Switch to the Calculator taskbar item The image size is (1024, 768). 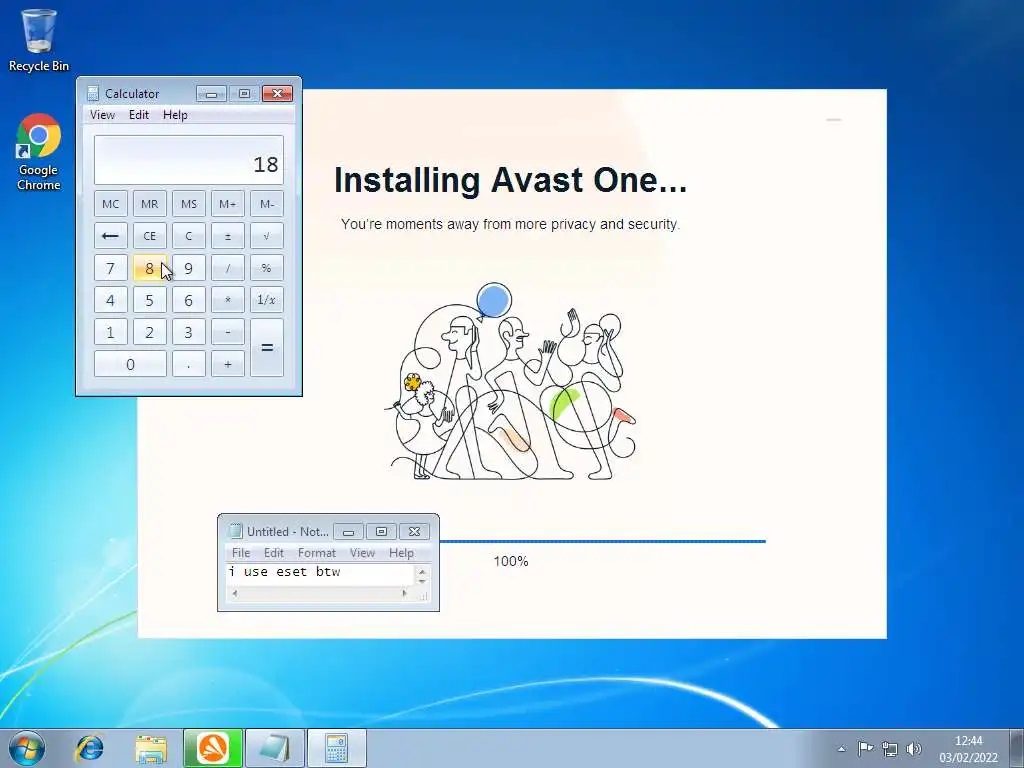(x=337, y=748)
